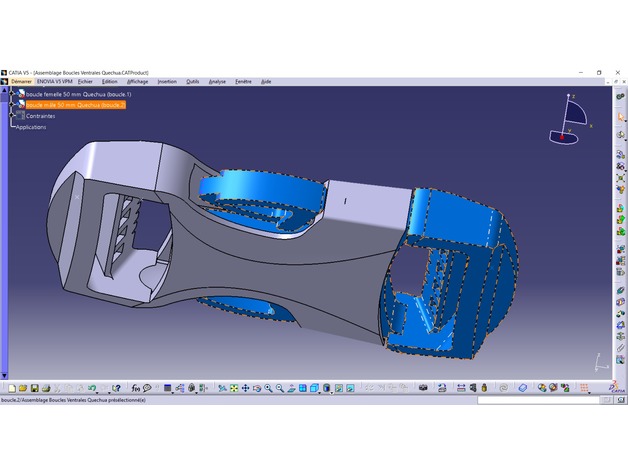The image size is (628, 472).
Task: Expand the boucle mâle 50 mm node
Action: (12, 104)
